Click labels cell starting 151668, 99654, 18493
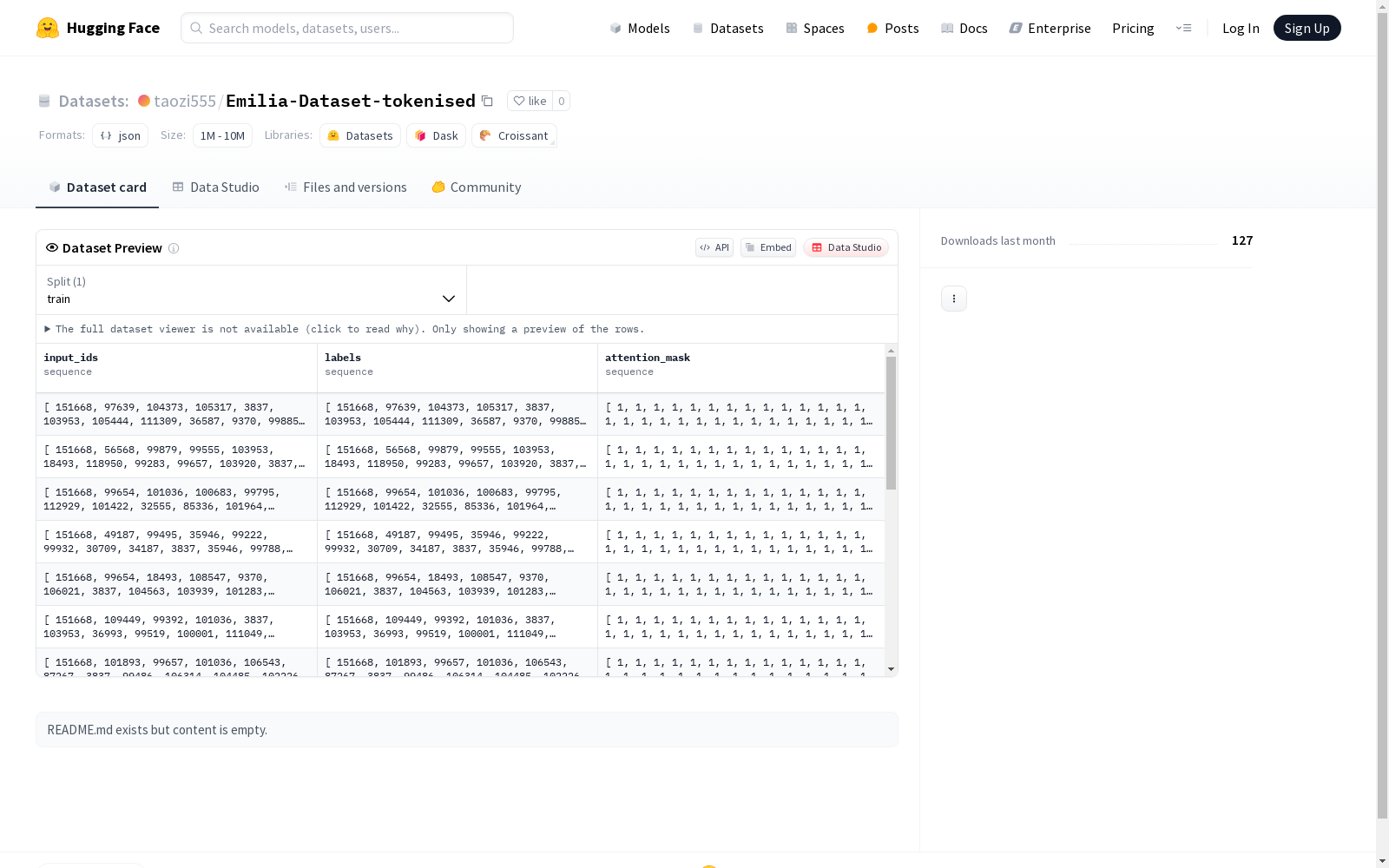Viewport: 1389px width, 868px height. point(458,584)
